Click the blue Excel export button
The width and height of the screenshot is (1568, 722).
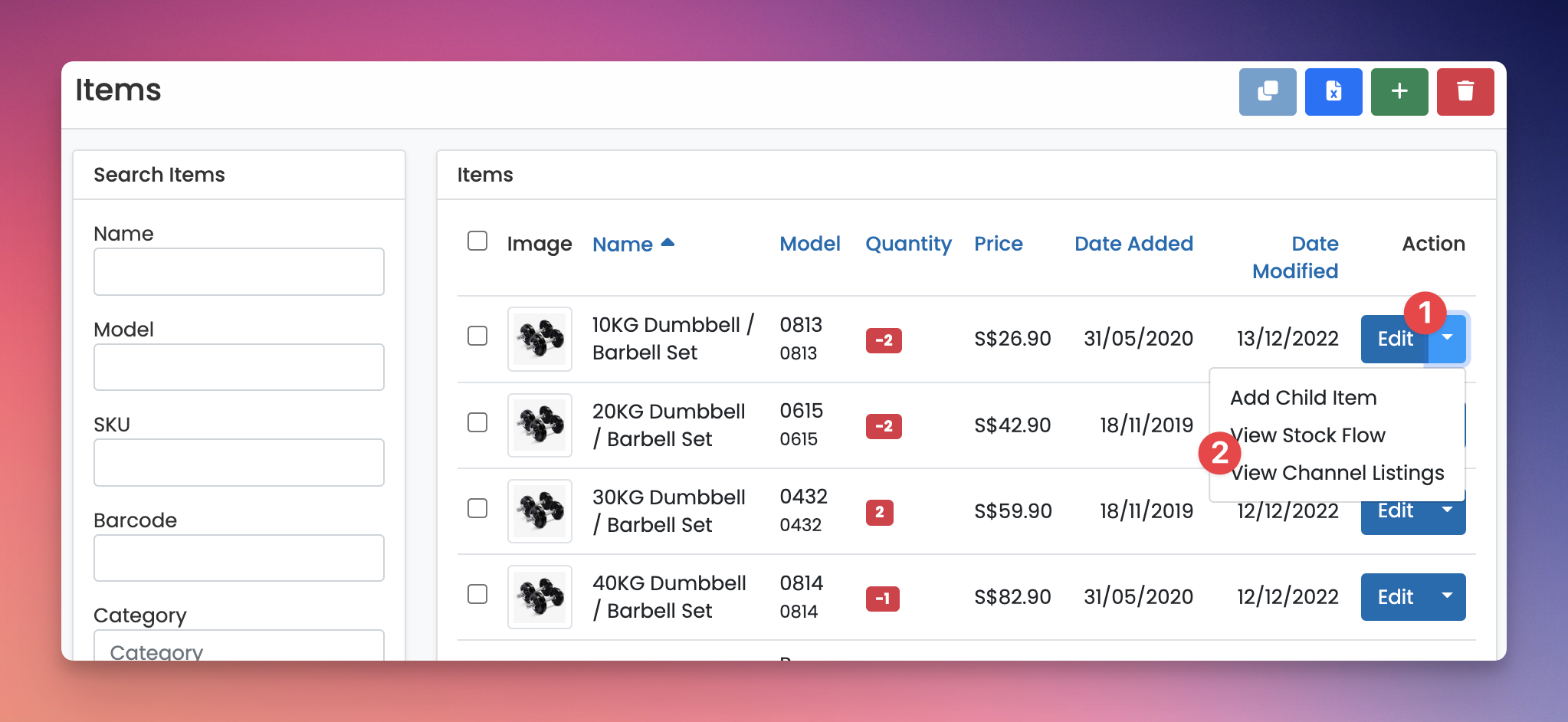coord(1333,92)
